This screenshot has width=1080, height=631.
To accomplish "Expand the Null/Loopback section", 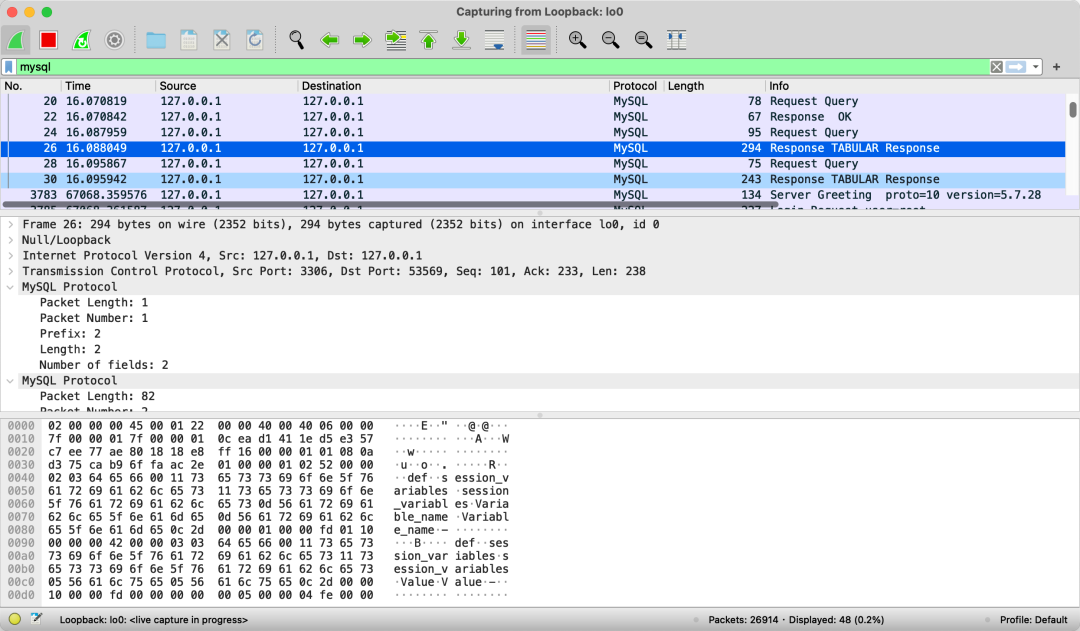I will 10,240.
